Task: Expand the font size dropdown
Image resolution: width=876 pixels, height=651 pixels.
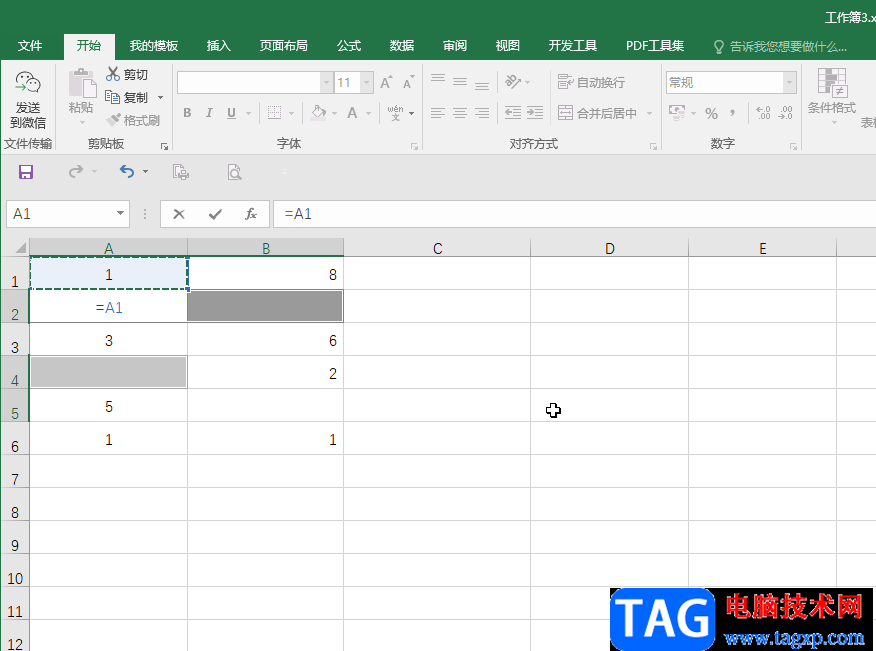Action: coord(366,83)
